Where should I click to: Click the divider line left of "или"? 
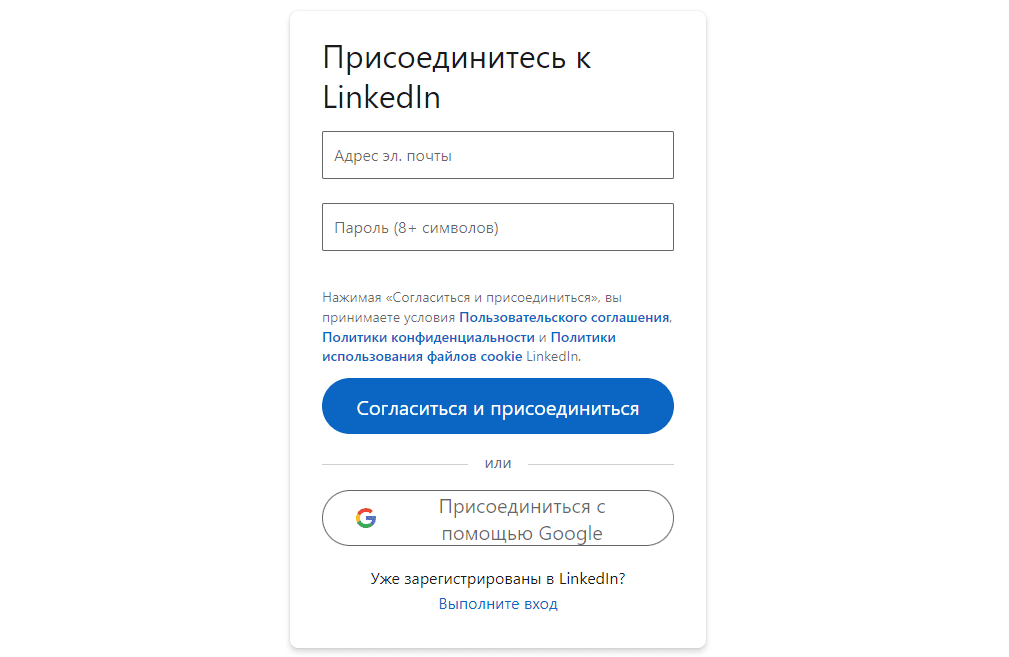[x=394, y=464]
